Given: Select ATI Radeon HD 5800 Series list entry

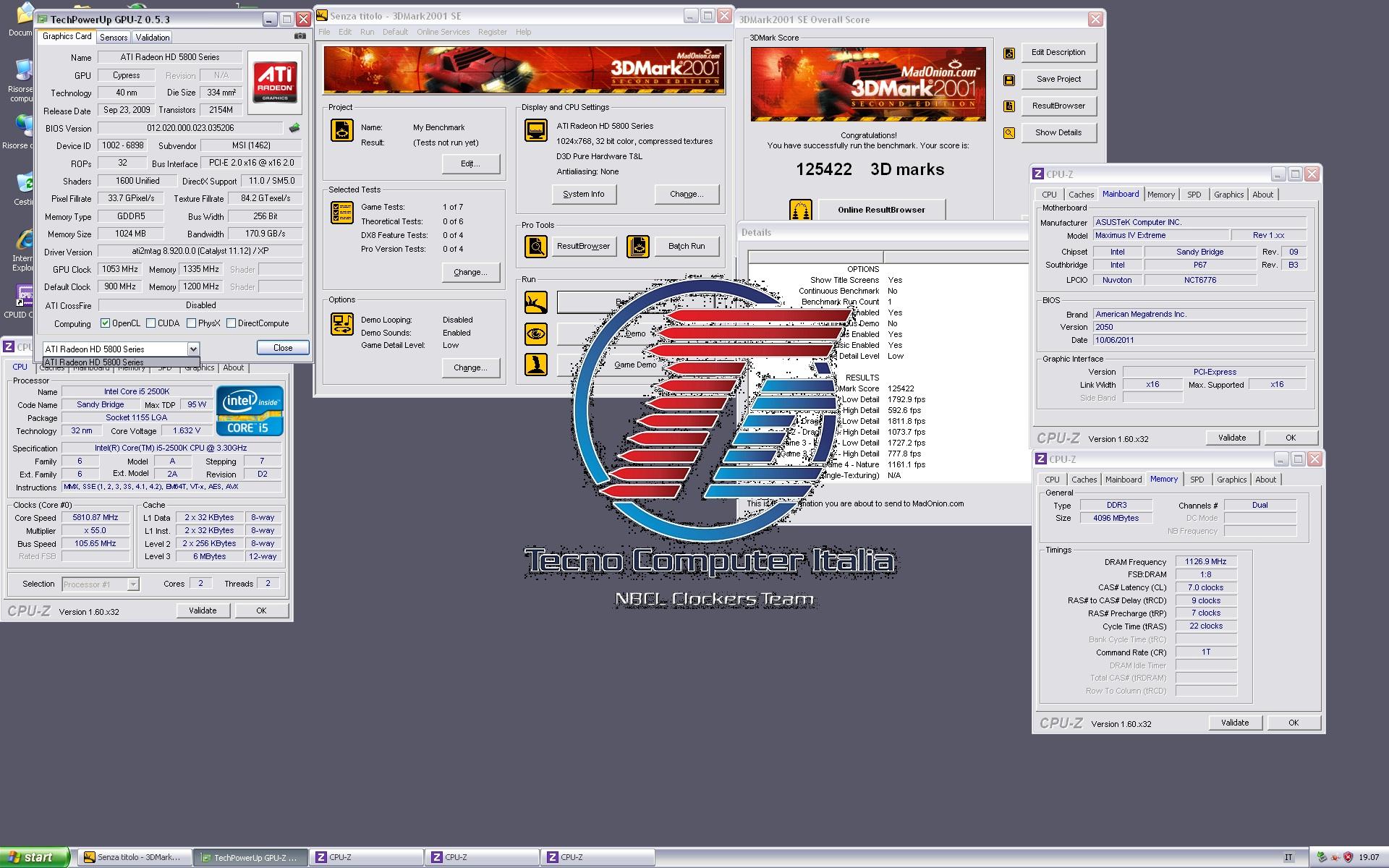Looking at the screenshot, I should click(x=120, y=362).
